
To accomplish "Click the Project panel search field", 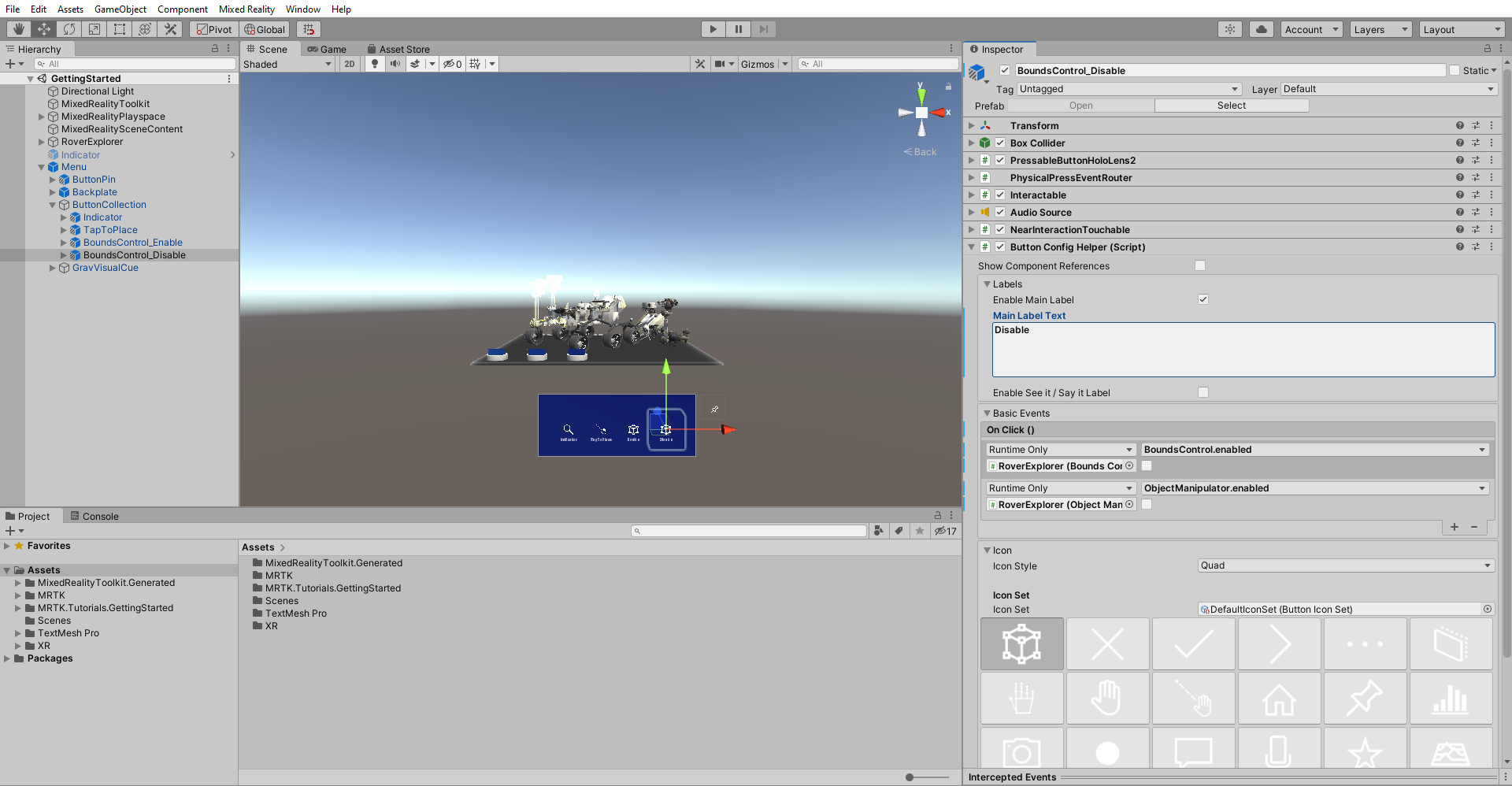I will tap(748, 530).
